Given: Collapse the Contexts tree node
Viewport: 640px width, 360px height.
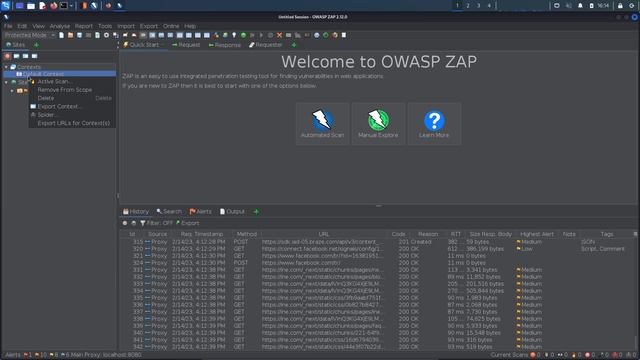Looking at the screenshot, I should coord(6,67).
